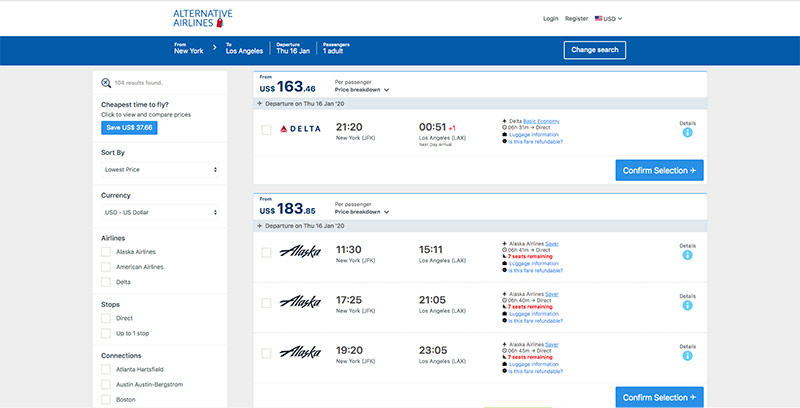Open the USD currency selector in header
The height and width of the screenshot is (408, 800).
pos(609,18)
